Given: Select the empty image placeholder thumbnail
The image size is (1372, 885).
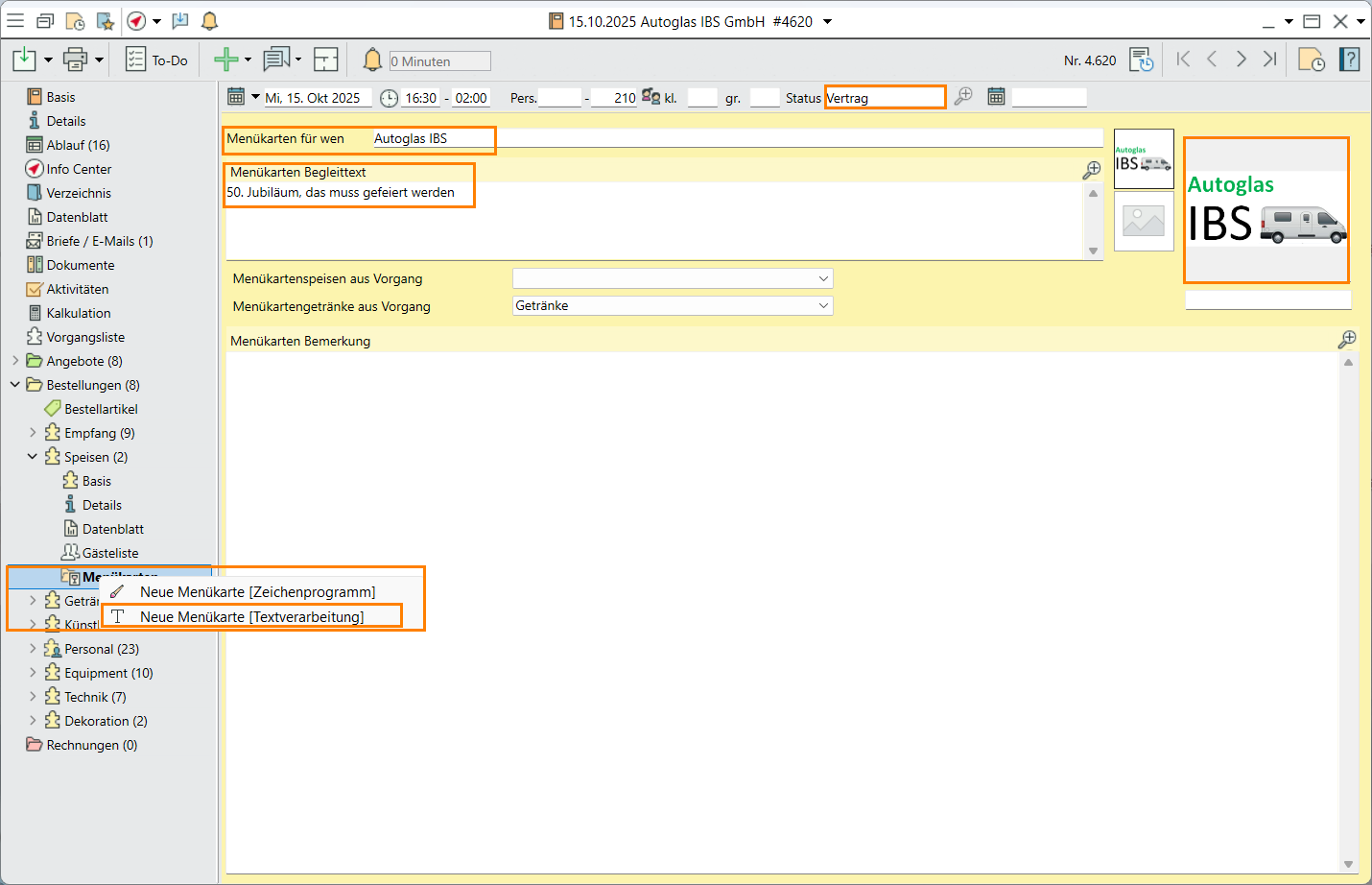Looking at the screenshot, I should pyautogui.click(x=1143, y=221).
